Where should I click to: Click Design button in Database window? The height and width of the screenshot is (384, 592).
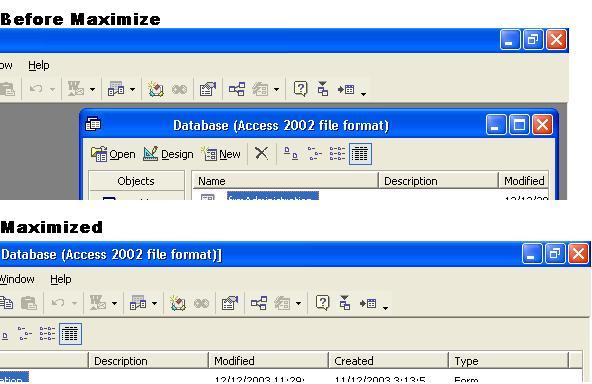coord(168,154)
